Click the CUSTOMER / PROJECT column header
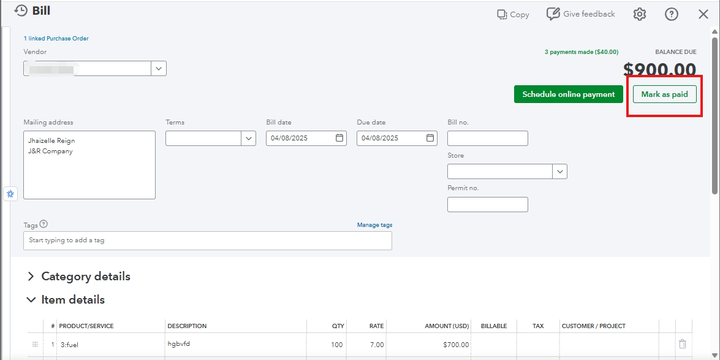 (593, 326)
